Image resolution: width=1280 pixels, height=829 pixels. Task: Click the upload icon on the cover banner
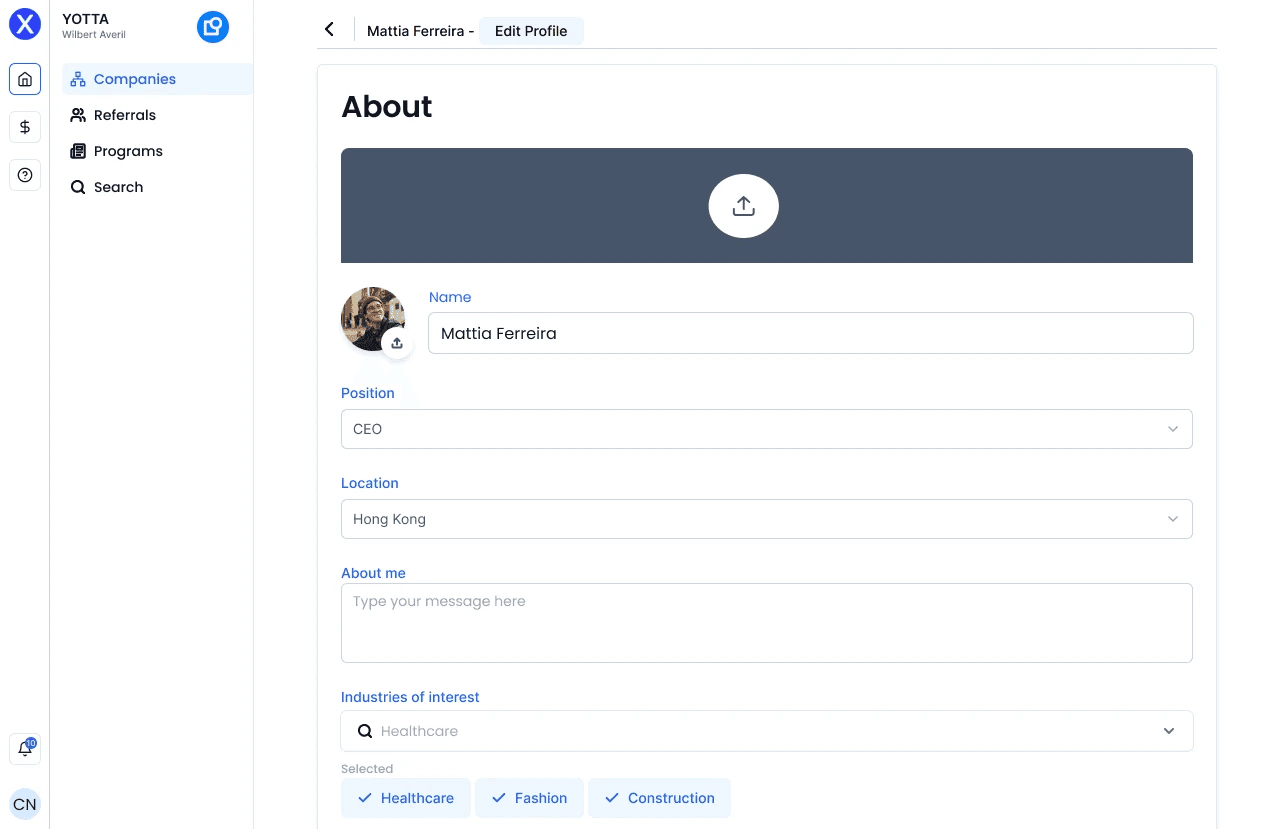[x=743, y=205]
